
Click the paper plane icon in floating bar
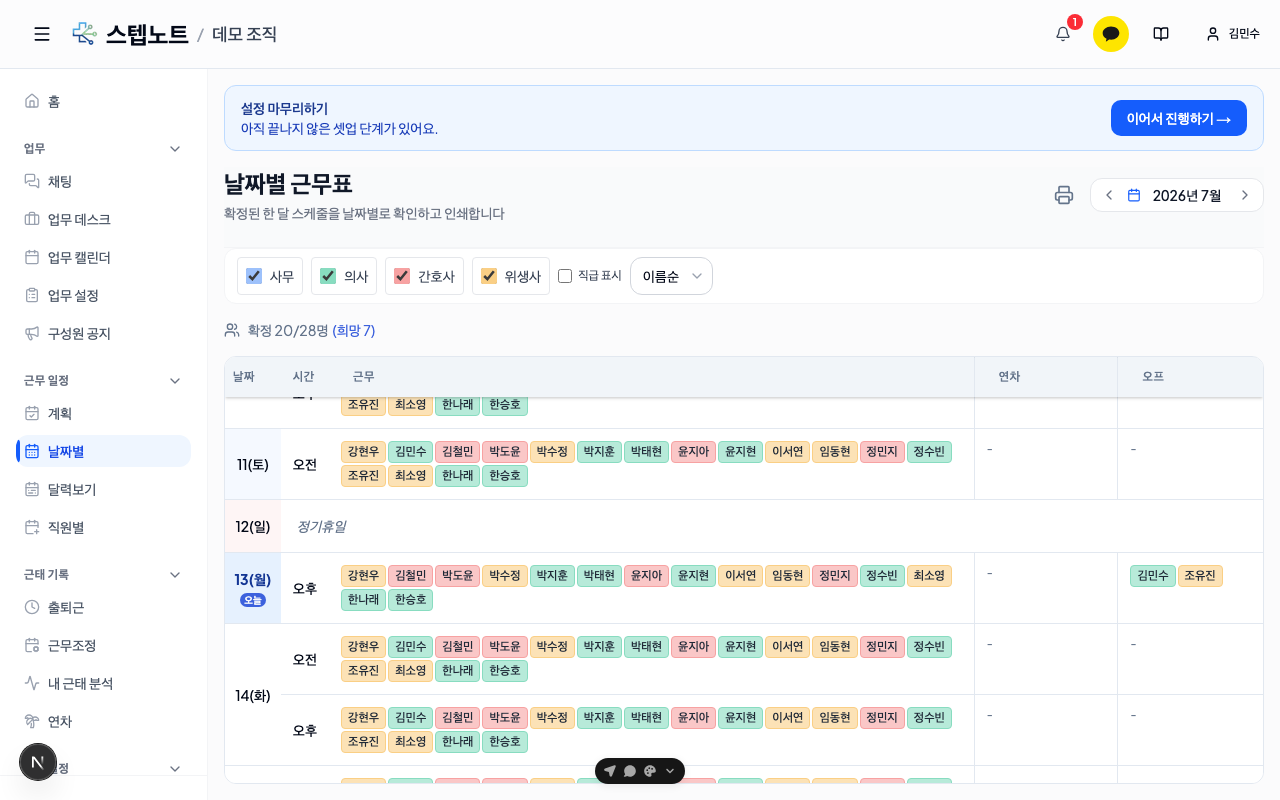pos(610,771)
